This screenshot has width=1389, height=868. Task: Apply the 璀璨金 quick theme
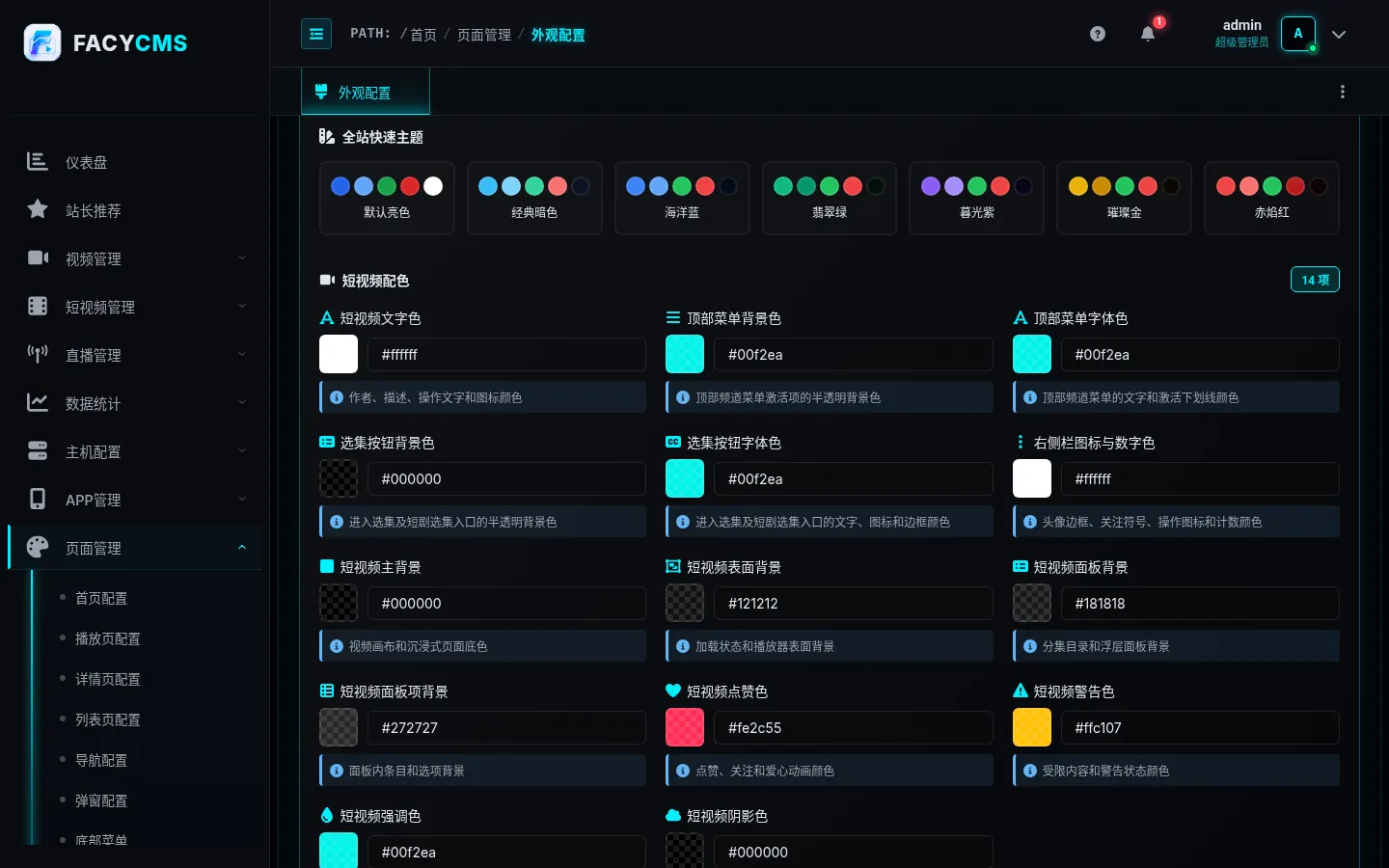pyautogui.click(x=1124, y=198)
